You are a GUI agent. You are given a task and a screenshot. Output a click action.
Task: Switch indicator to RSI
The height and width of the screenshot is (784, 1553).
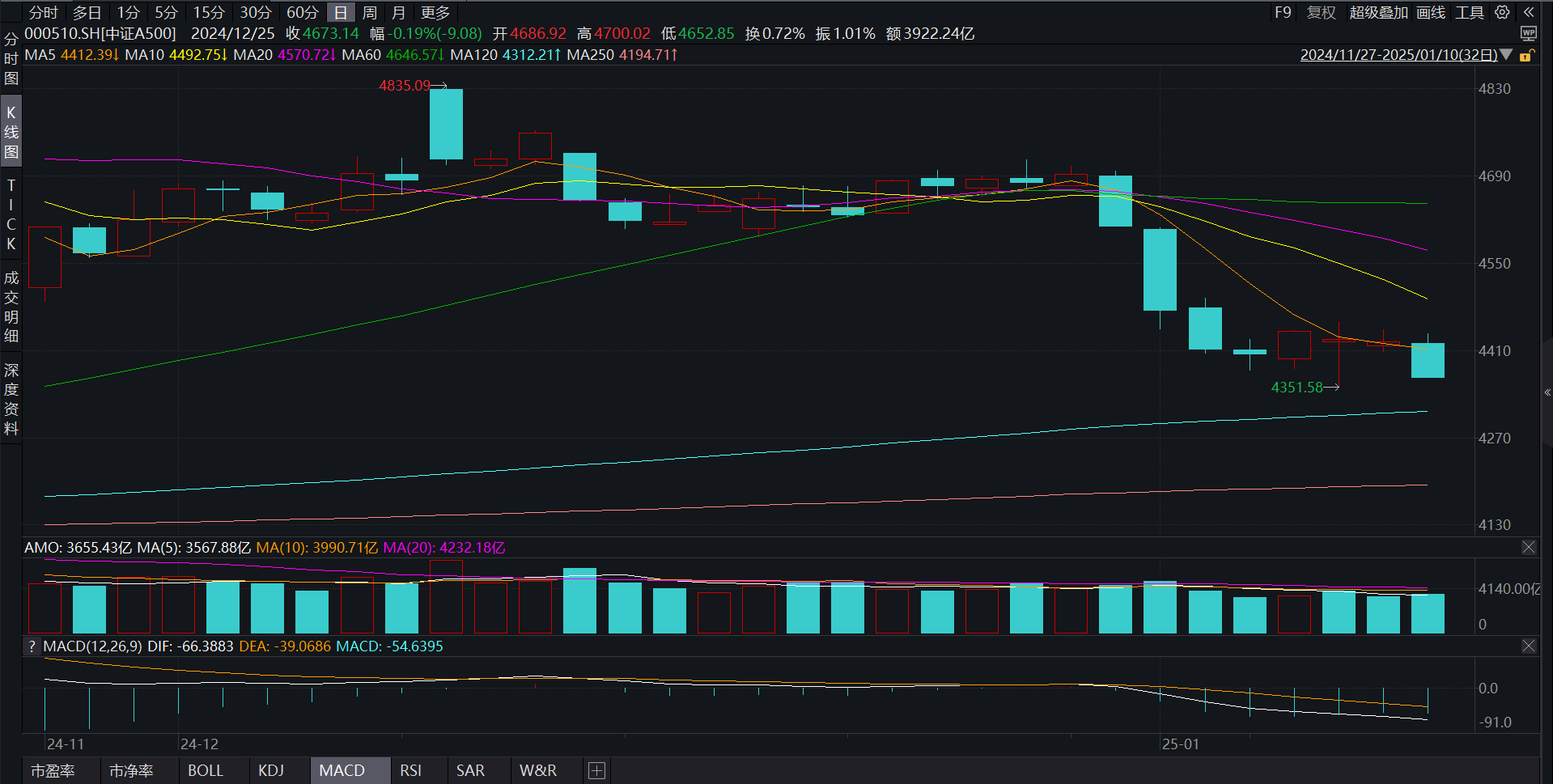pyautogui.click(x=410, y=771)
